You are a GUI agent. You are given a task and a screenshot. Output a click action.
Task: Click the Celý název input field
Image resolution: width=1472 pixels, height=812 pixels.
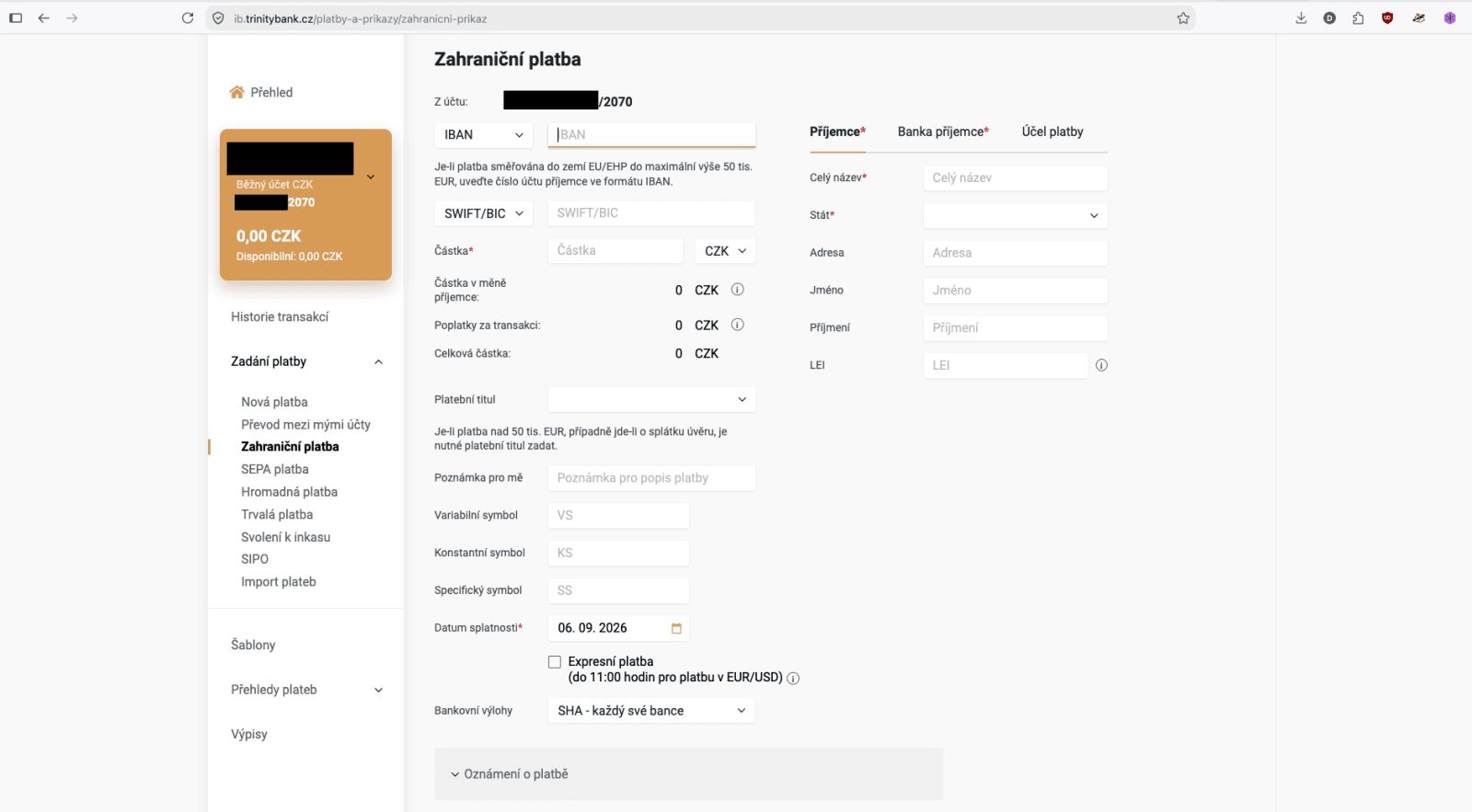[x=1015, y=177]
